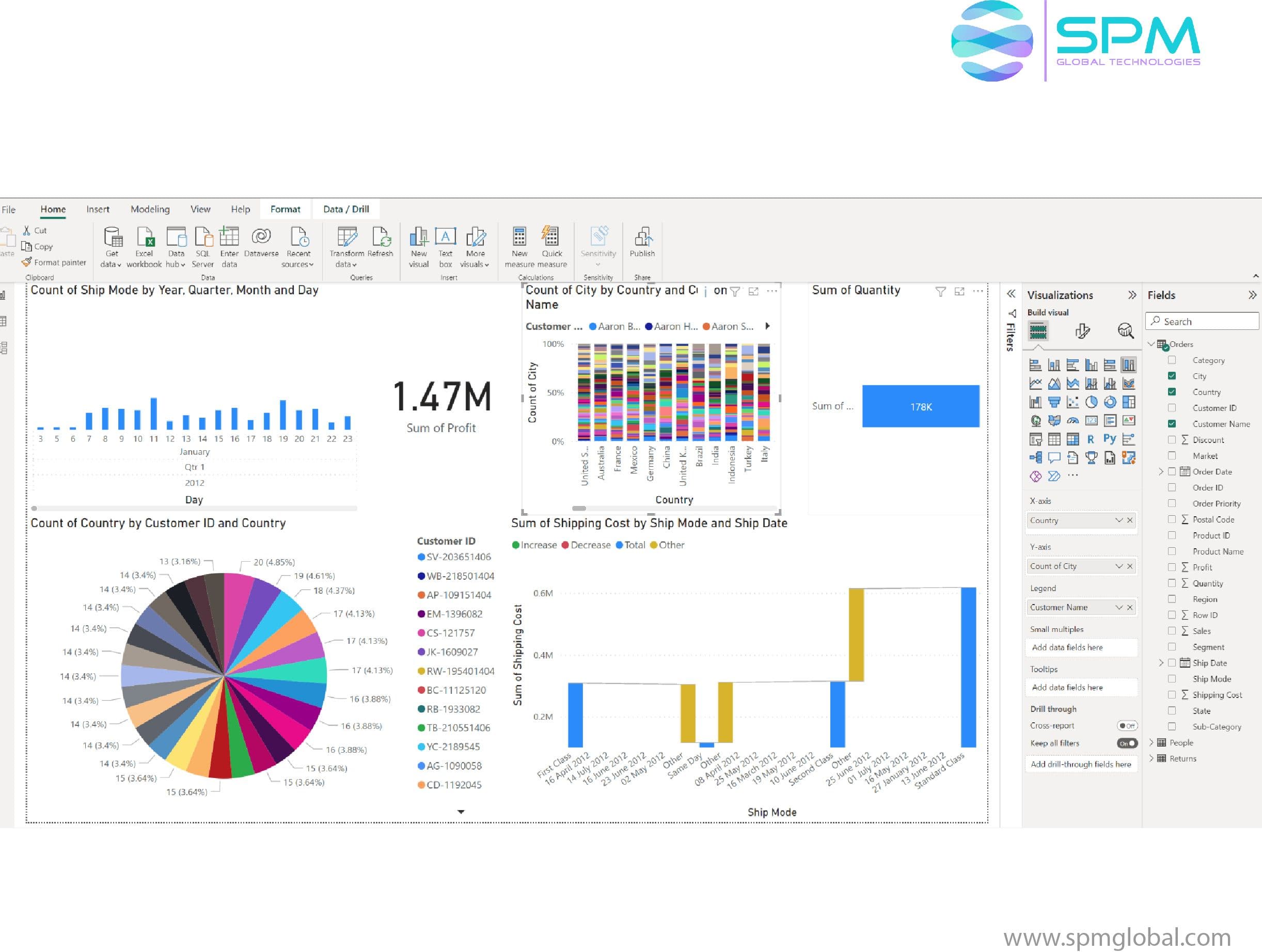Uncheck the Customer Name field checkbox

coord(1172,424)
